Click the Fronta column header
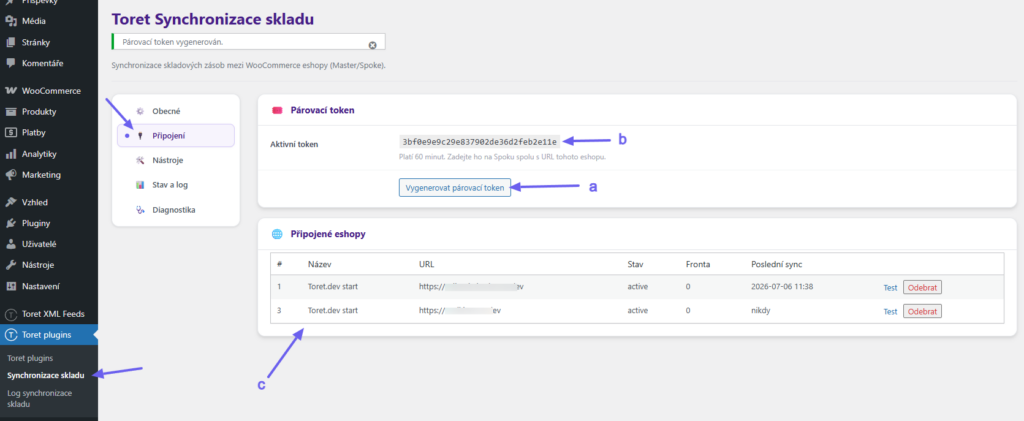The height and width of the screenshot is (421, 1024). (697, 264)
